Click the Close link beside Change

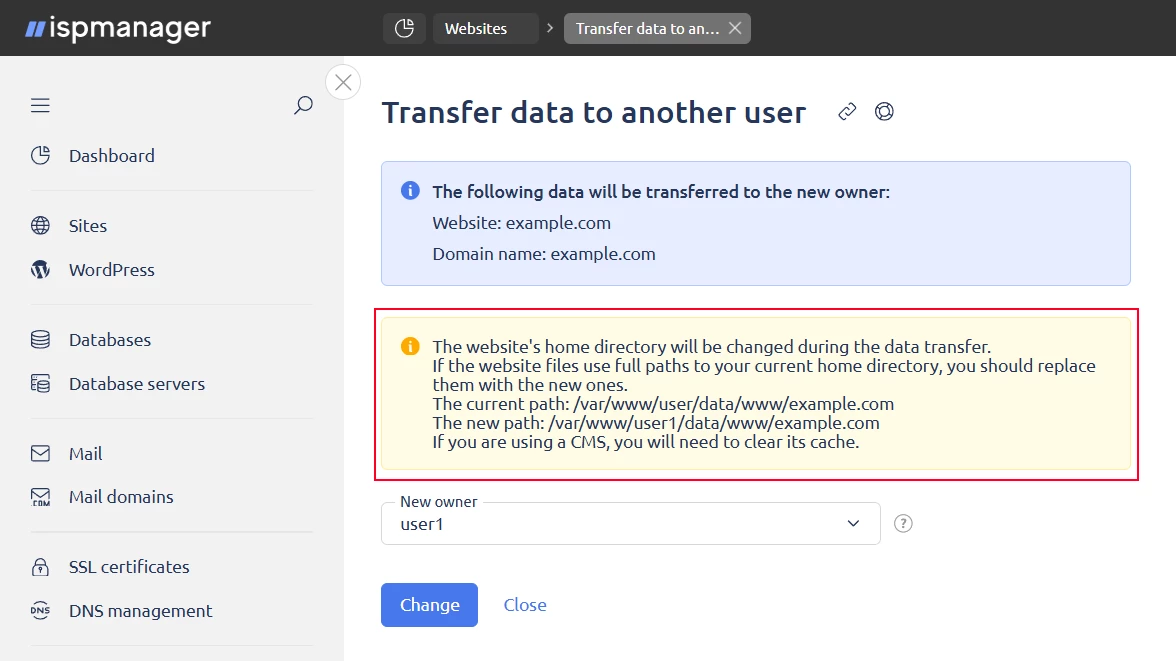click(525, 605)
